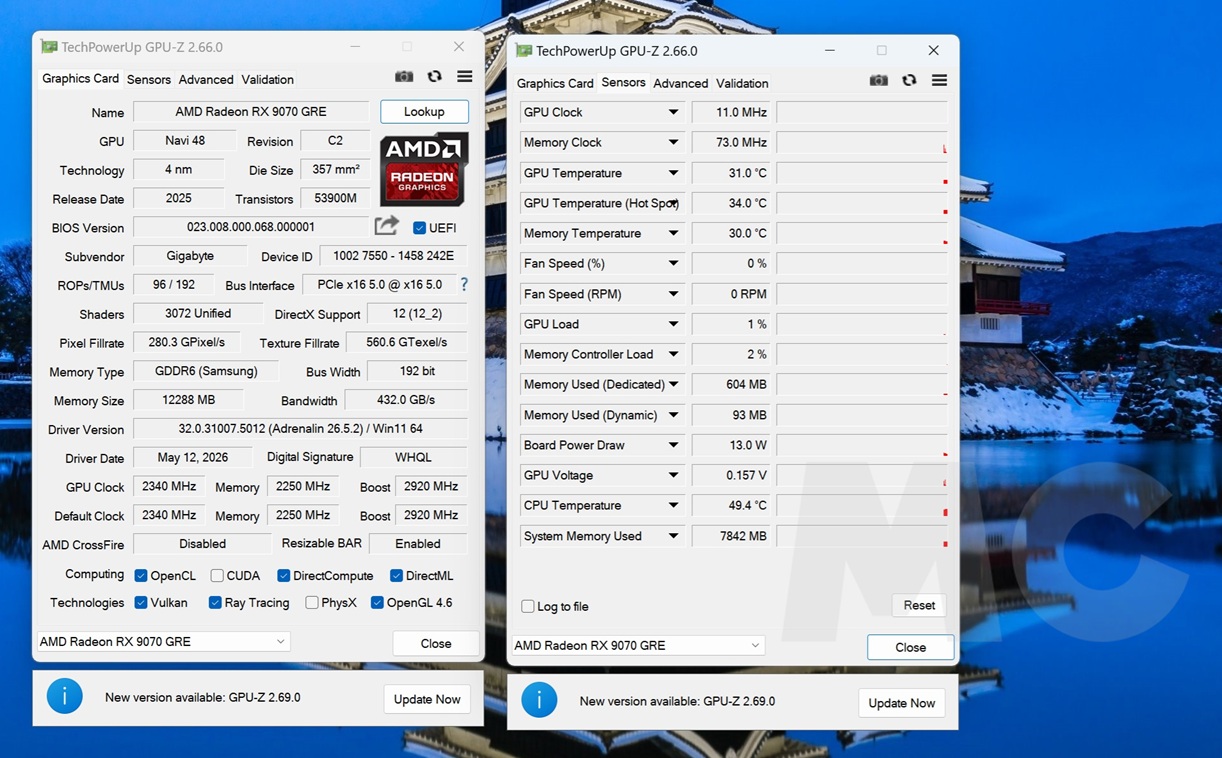Viewport: 1222px width, 758px height.
Task: Switch to Validation tab in right window
Action: point(742,83)
